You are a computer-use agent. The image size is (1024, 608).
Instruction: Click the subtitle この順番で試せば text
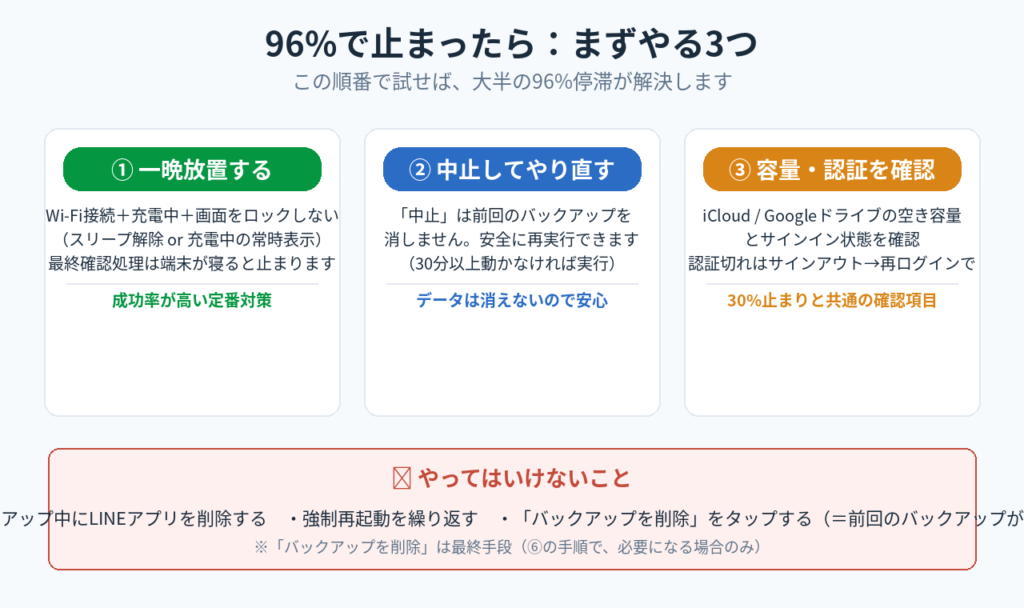point(512,82)
